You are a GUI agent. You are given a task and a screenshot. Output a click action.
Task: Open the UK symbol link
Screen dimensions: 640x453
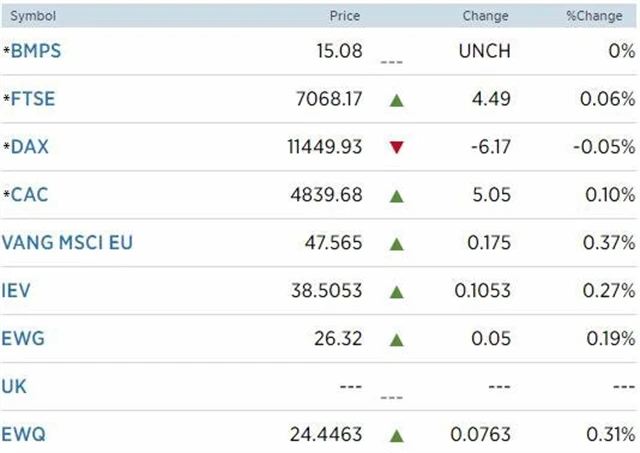click(15, 387)
